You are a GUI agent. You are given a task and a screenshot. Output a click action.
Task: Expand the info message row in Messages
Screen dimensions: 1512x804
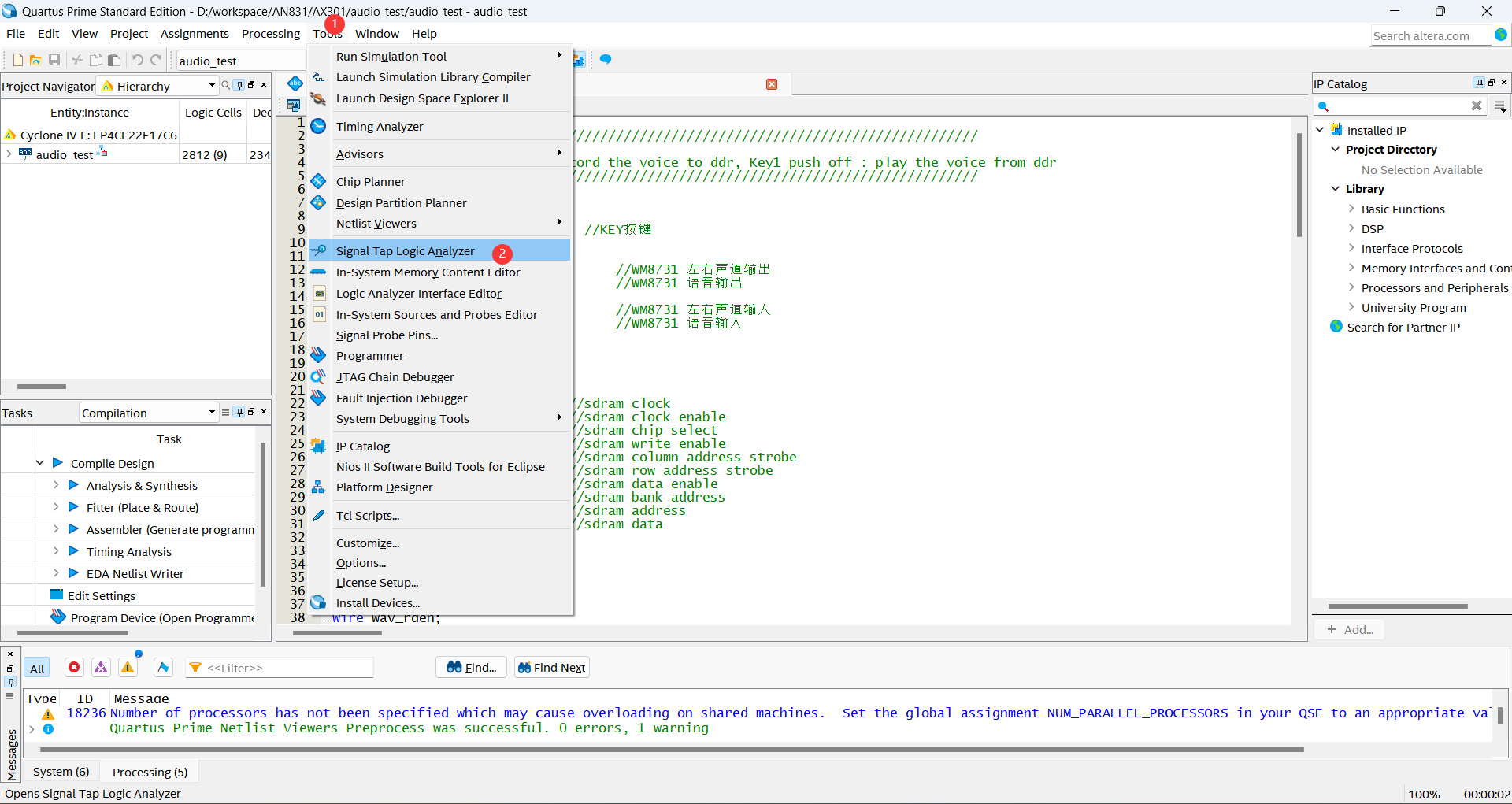pyautogui.click(x=32, y=728)
